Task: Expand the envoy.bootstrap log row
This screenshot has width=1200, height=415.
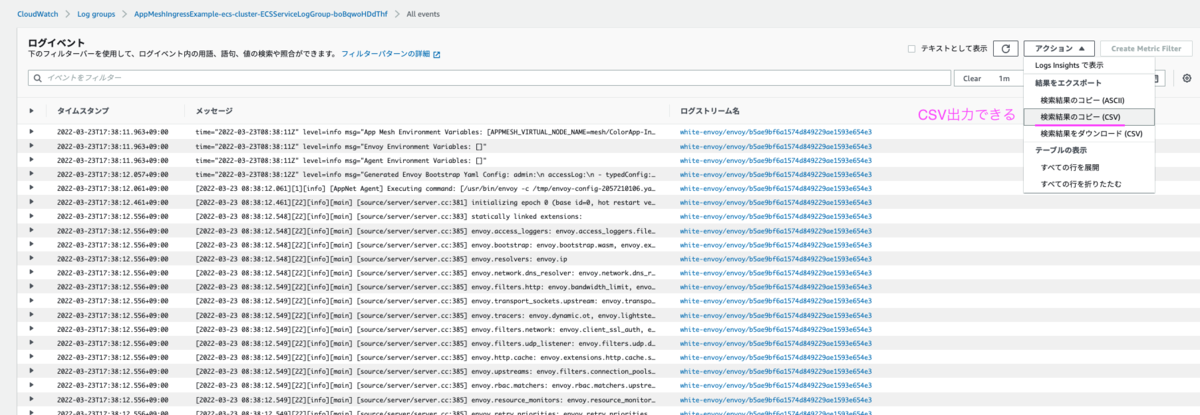Action: click(32, 243)
